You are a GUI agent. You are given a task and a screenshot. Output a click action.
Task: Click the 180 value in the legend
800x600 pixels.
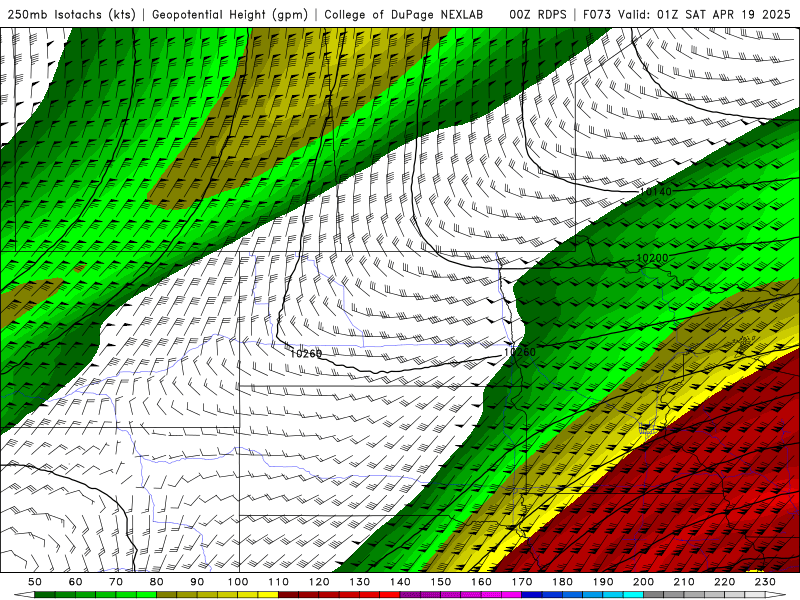pos(563,582)
